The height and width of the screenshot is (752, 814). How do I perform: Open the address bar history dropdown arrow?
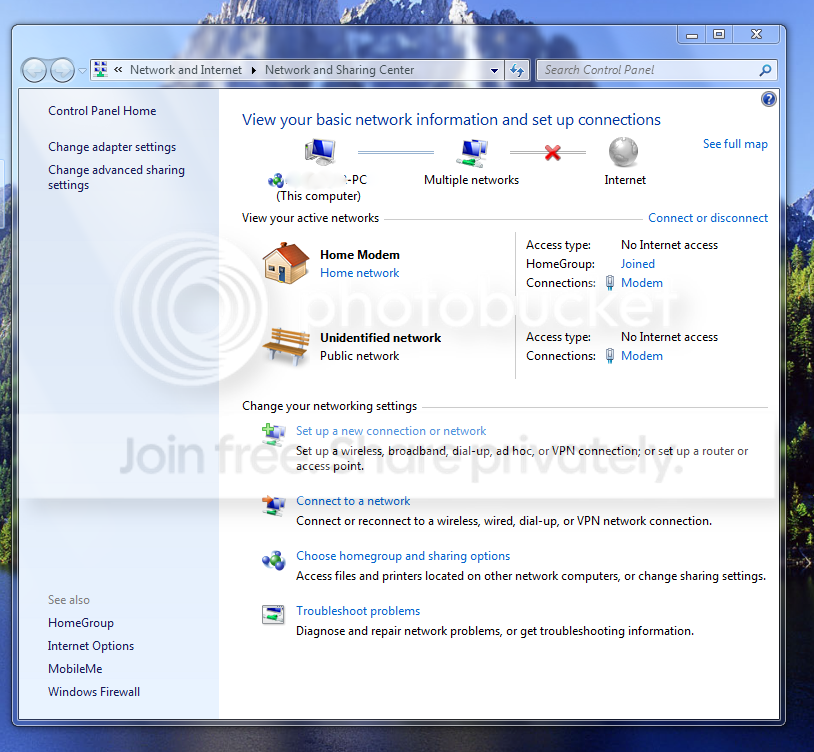494,71
